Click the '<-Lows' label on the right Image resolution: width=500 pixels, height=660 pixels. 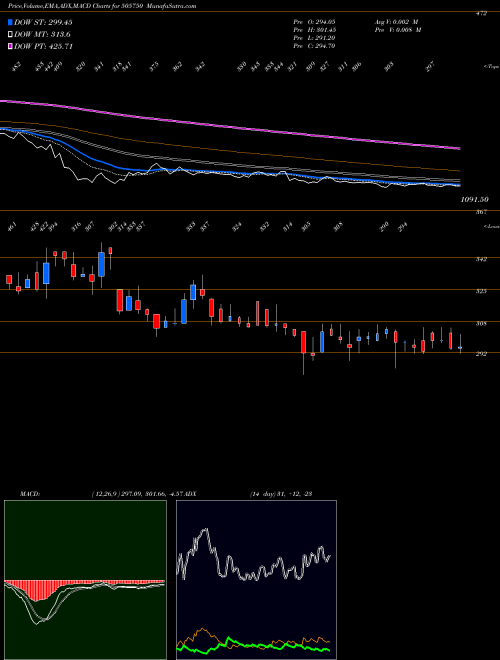(491, 226)
